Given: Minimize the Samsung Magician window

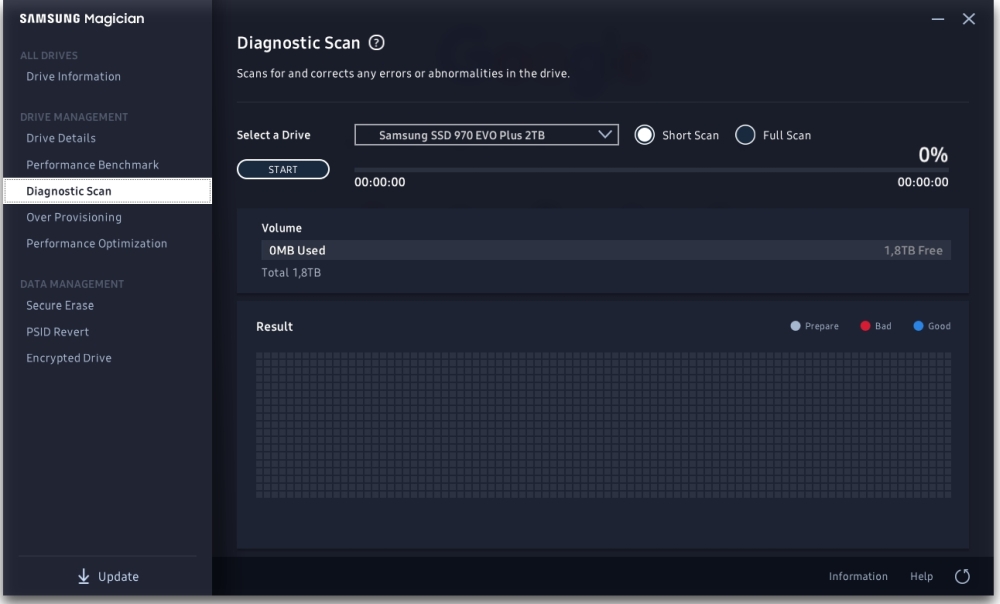Looking at the screenshot, I should pos(938,20).
